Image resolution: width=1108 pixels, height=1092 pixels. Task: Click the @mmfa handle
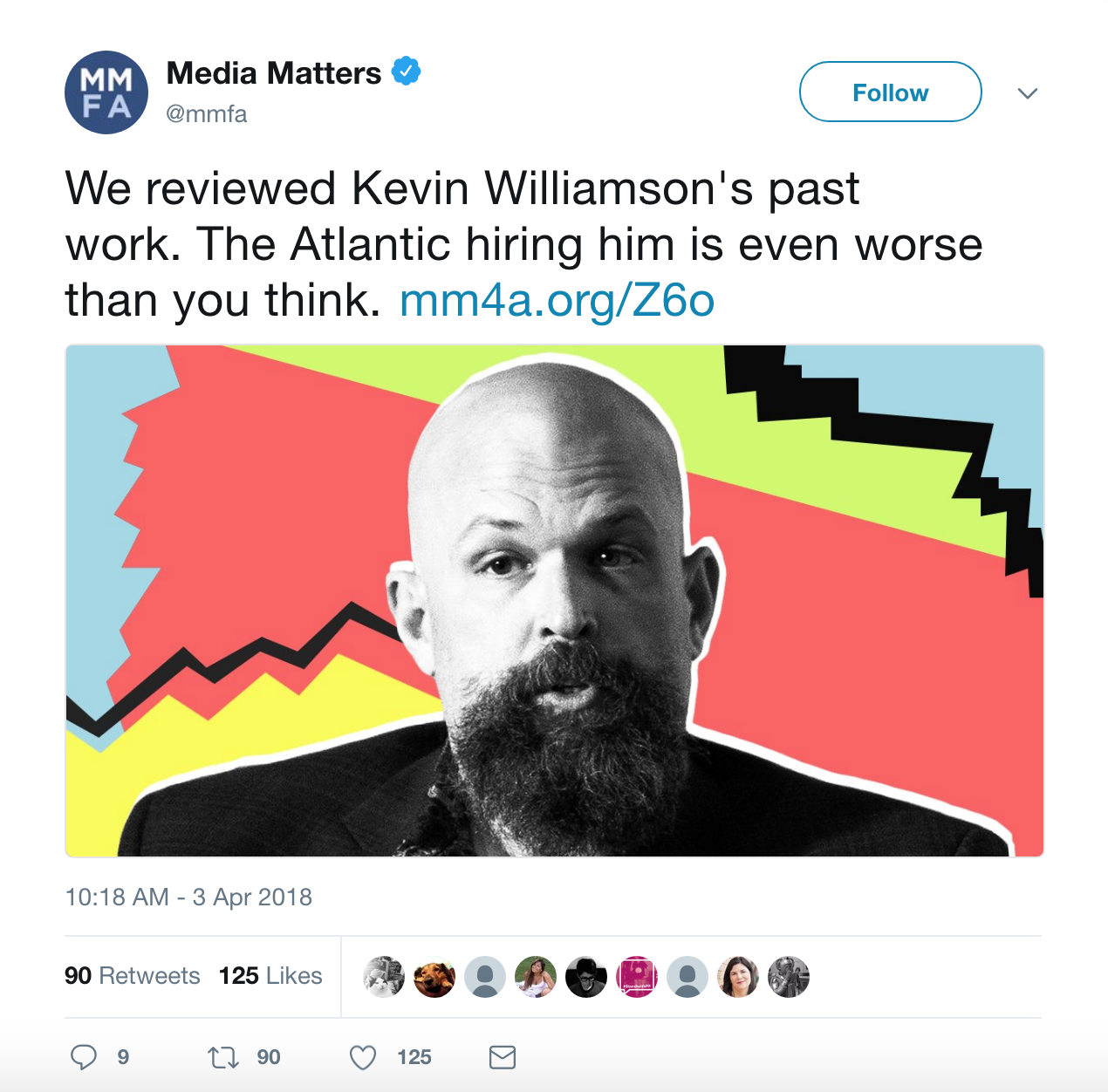pos(207,114)
